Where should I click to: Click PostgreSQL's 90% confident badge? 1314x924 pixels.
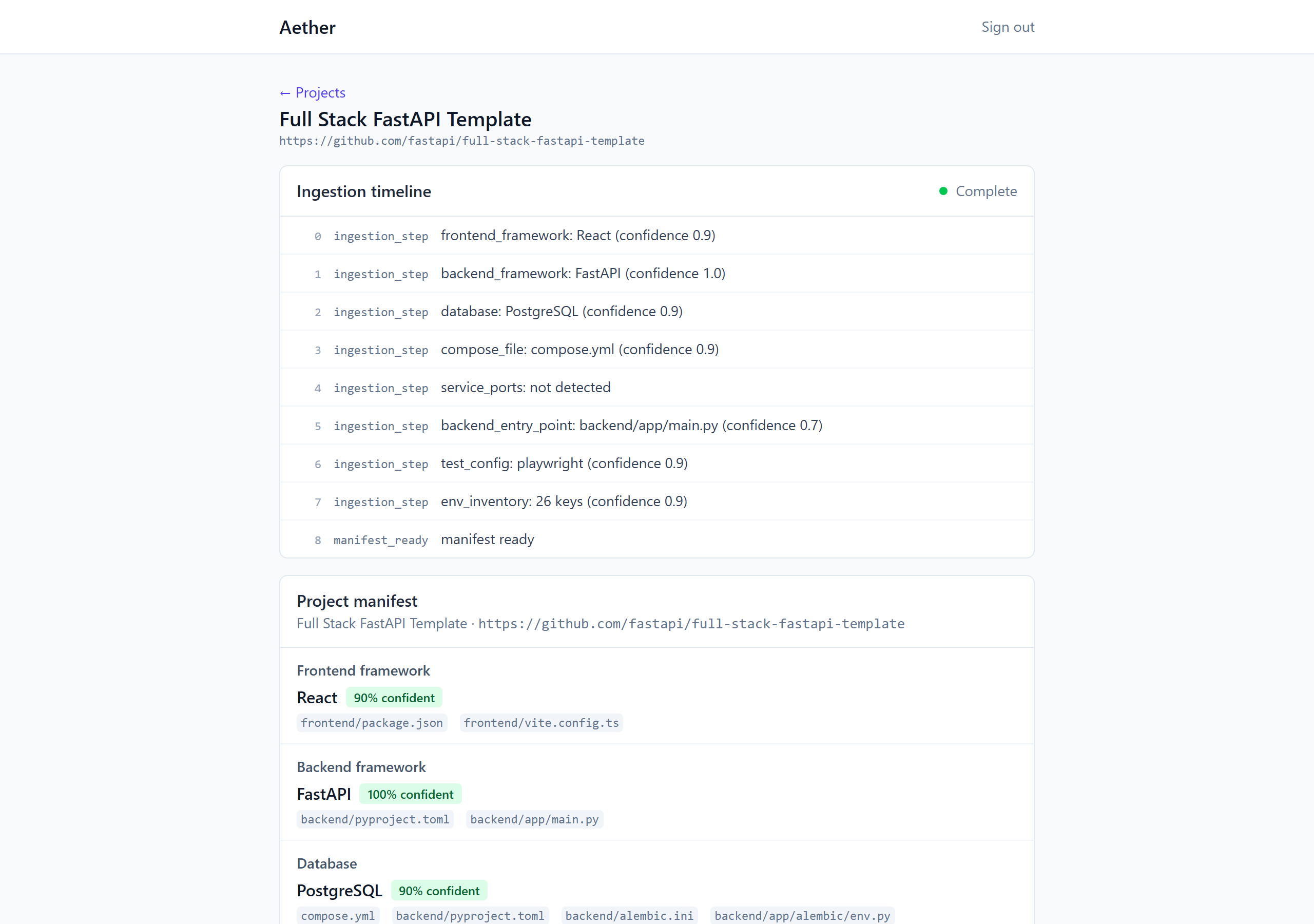click(439, 891)
